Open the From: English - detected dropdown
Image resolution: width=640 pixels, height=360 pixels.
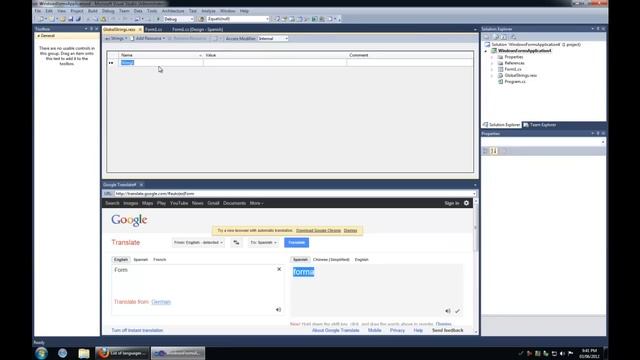[198, 242]
